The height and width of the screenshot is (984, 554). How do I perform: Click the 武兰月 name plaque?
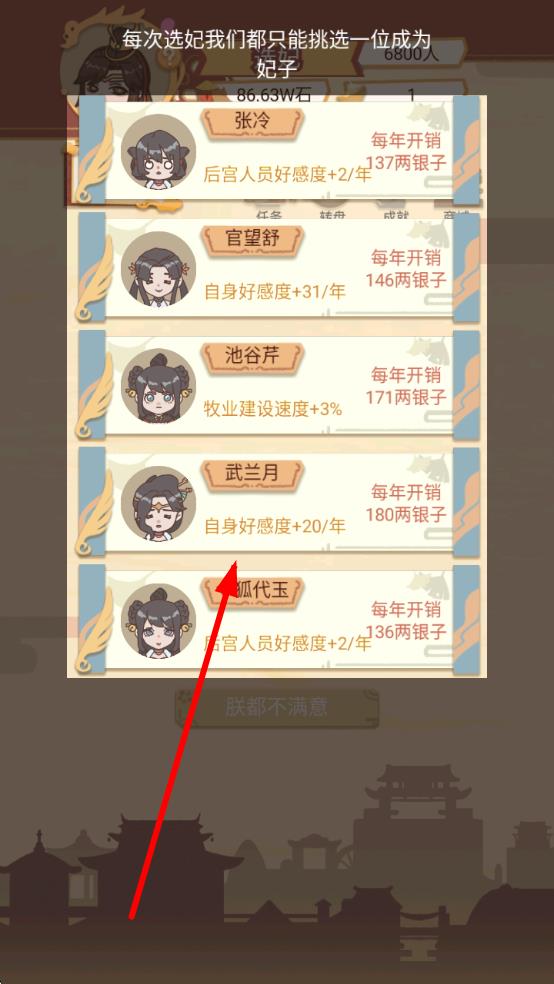point(252,475)
